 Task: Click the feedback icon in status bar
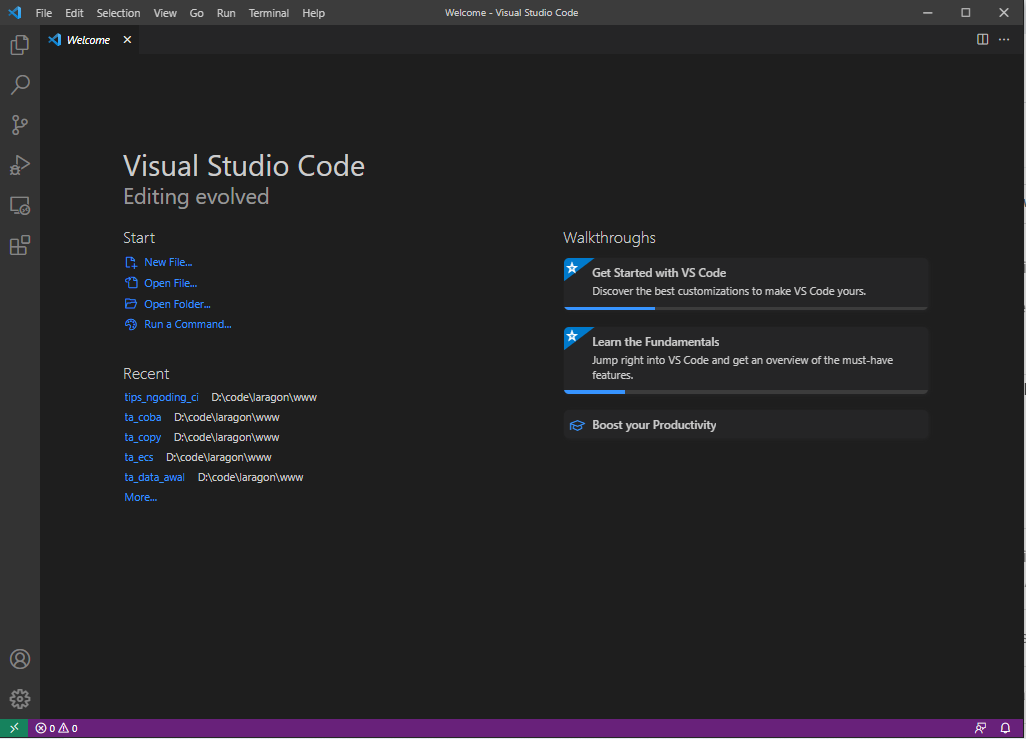980,728
